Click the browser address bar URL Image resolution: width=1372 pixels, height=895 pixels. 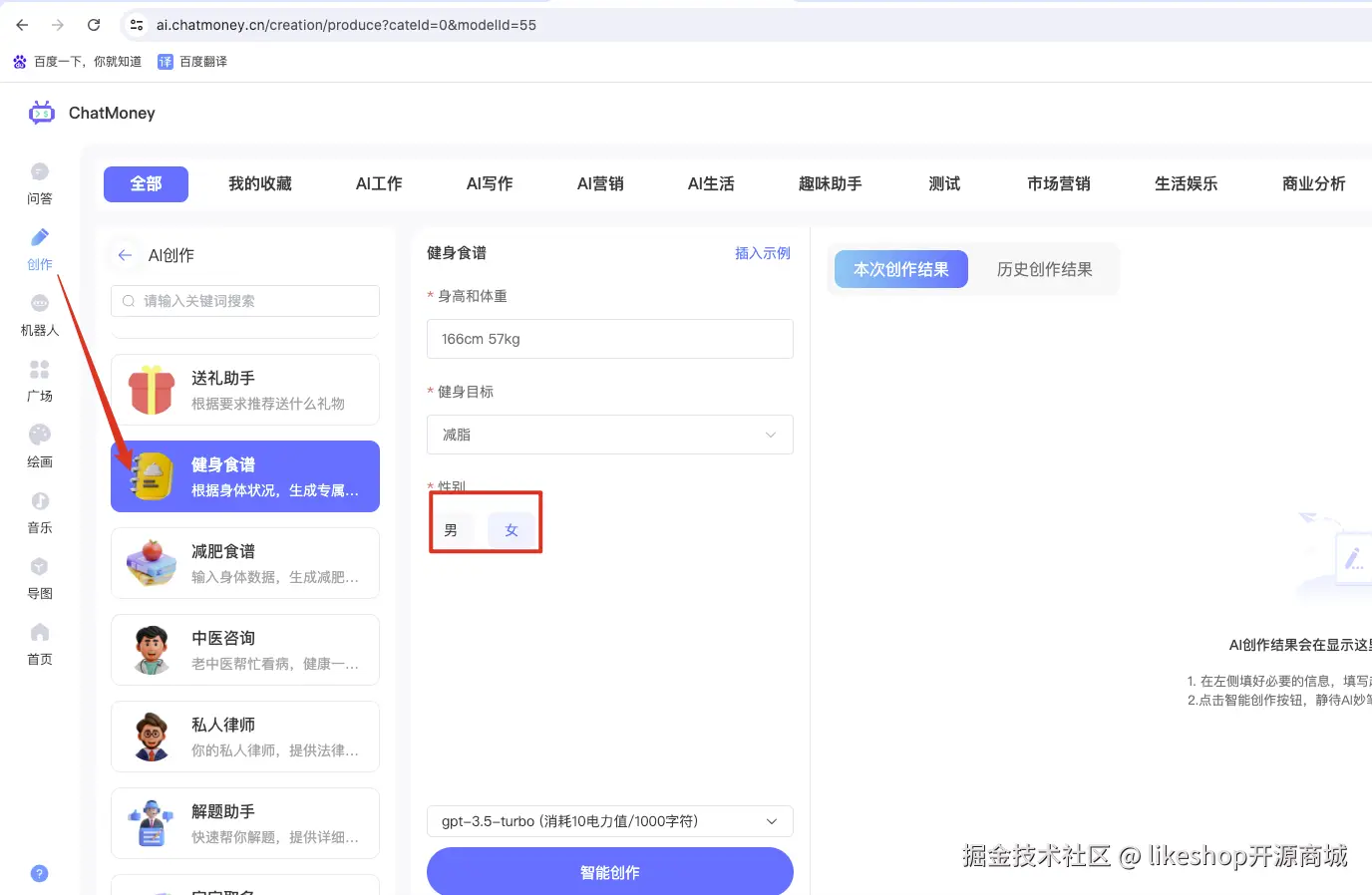346,25
